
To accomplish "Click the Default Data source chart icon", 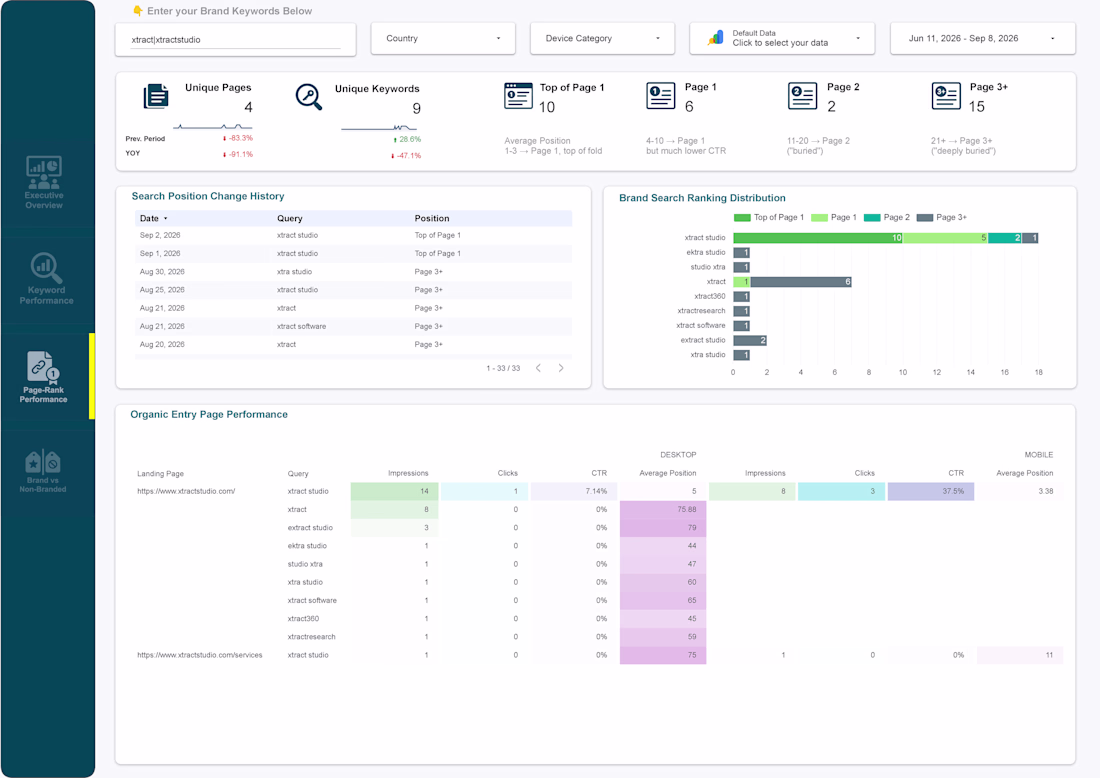I will pyautogui.click(x=716, y=38).
